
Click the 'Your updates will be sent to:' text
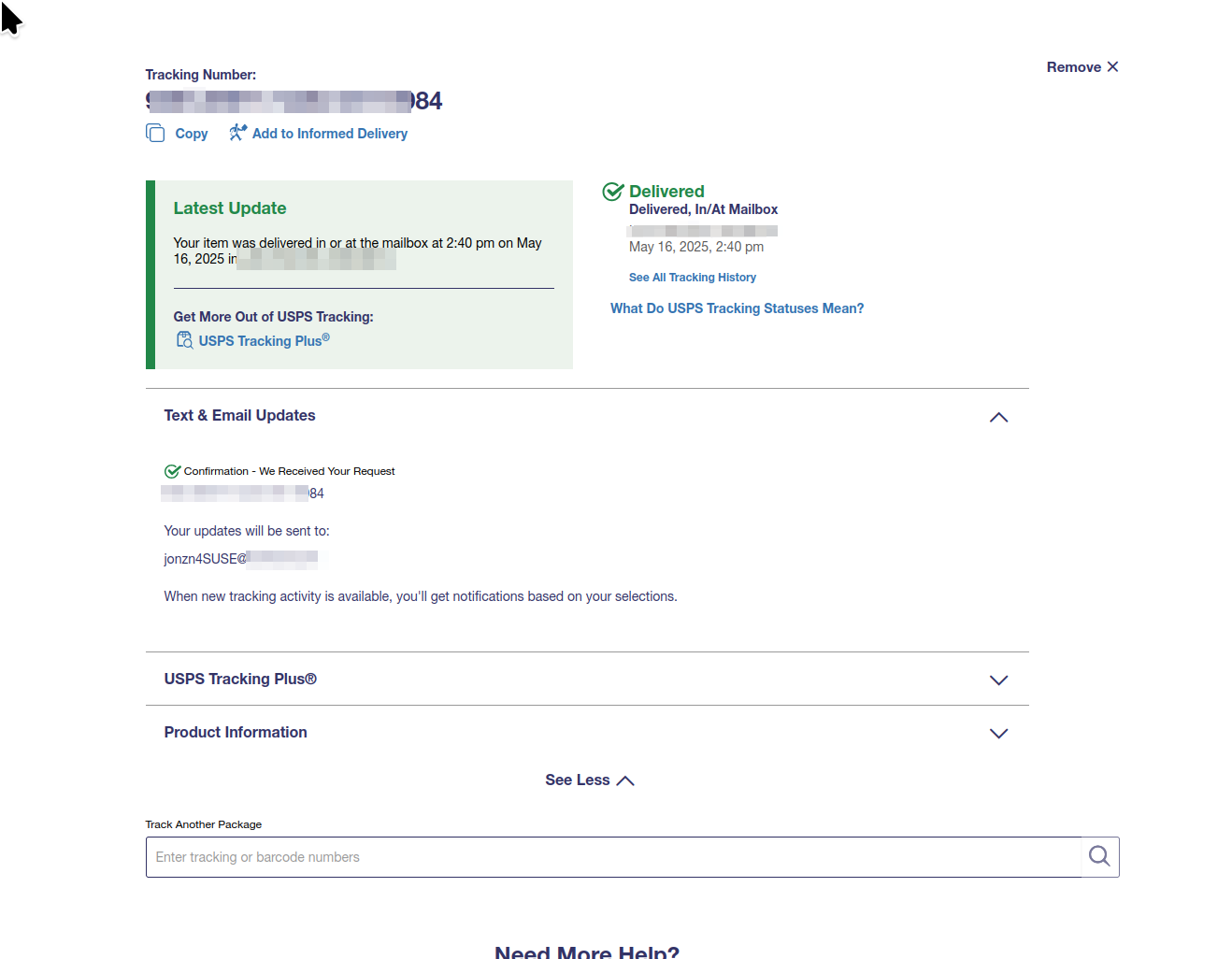pos(247,531)
